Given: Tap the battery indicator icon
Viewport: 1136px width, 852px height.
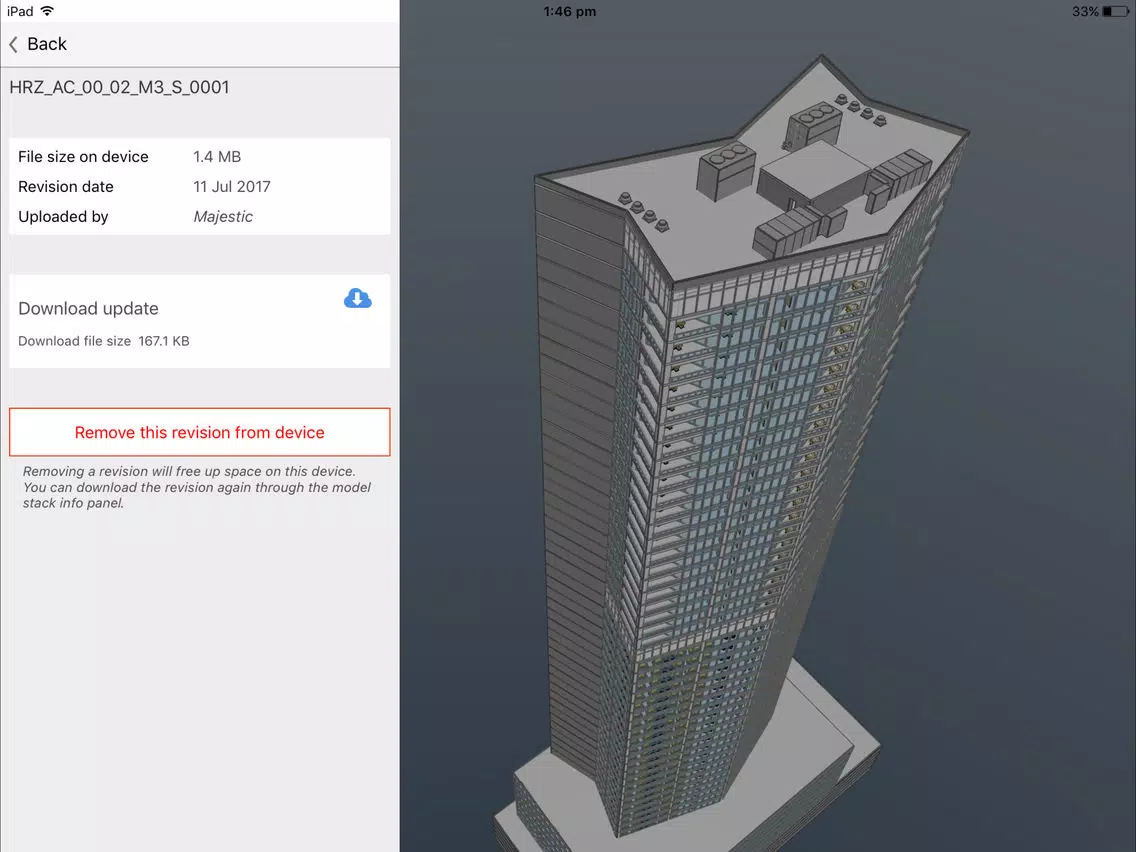Looking at the screenshot, I should 1116,11.
